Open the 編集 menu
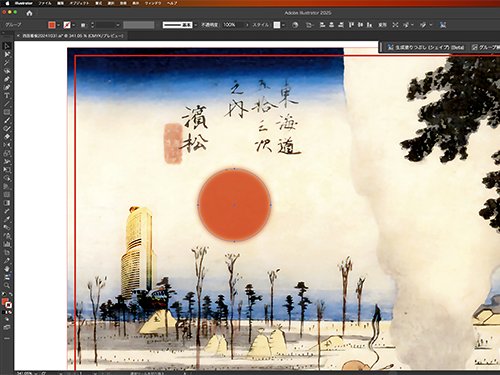This screenshot has width=500, height=375. [x=60, y=3]
